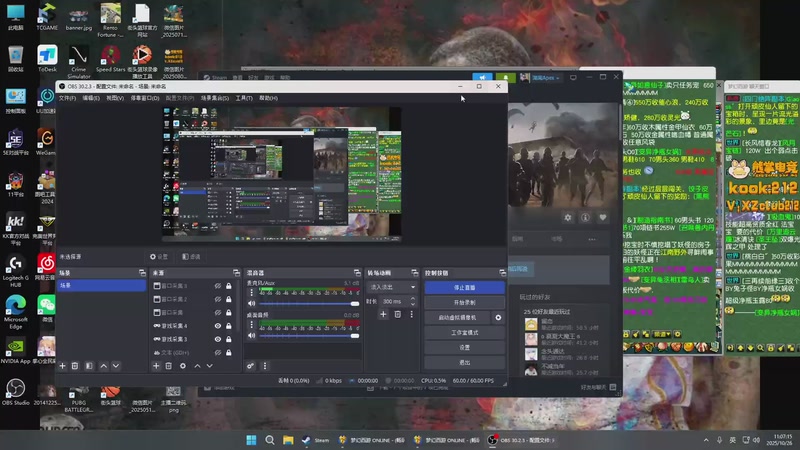Unlock the 窗口采集 3 source
This screenshot has height=450, width=800.
[x=229, y=286]
